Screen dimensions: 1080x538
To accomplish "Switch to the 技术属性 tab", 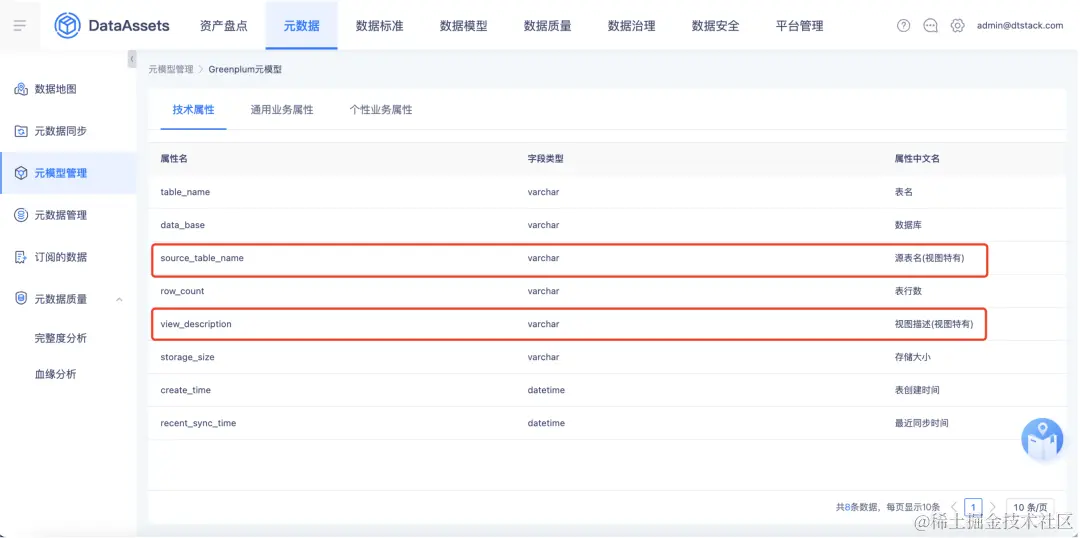I will pos(194,110).
